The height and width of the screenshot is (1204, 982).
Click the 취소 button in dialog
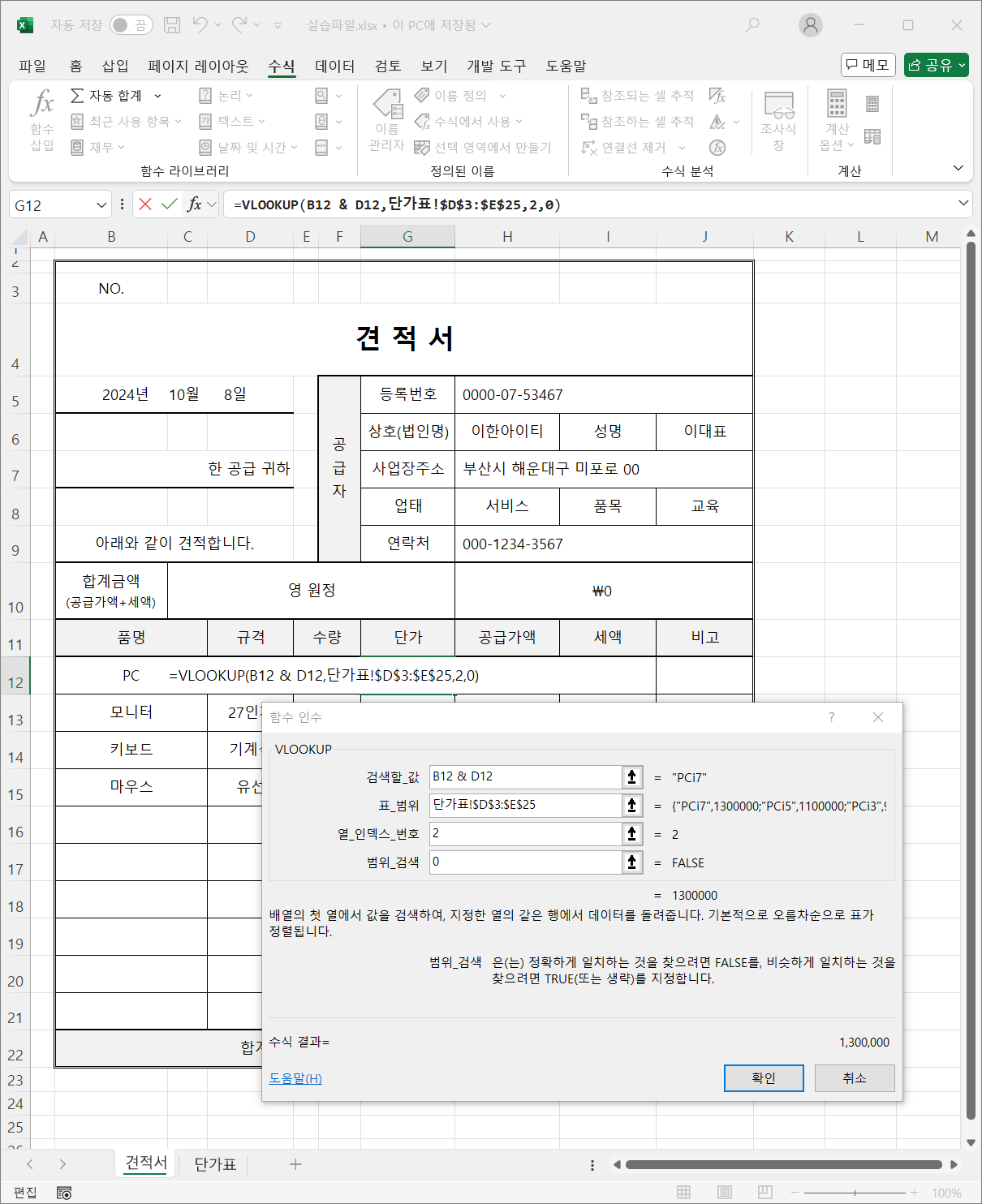(x=855, y=1078)
